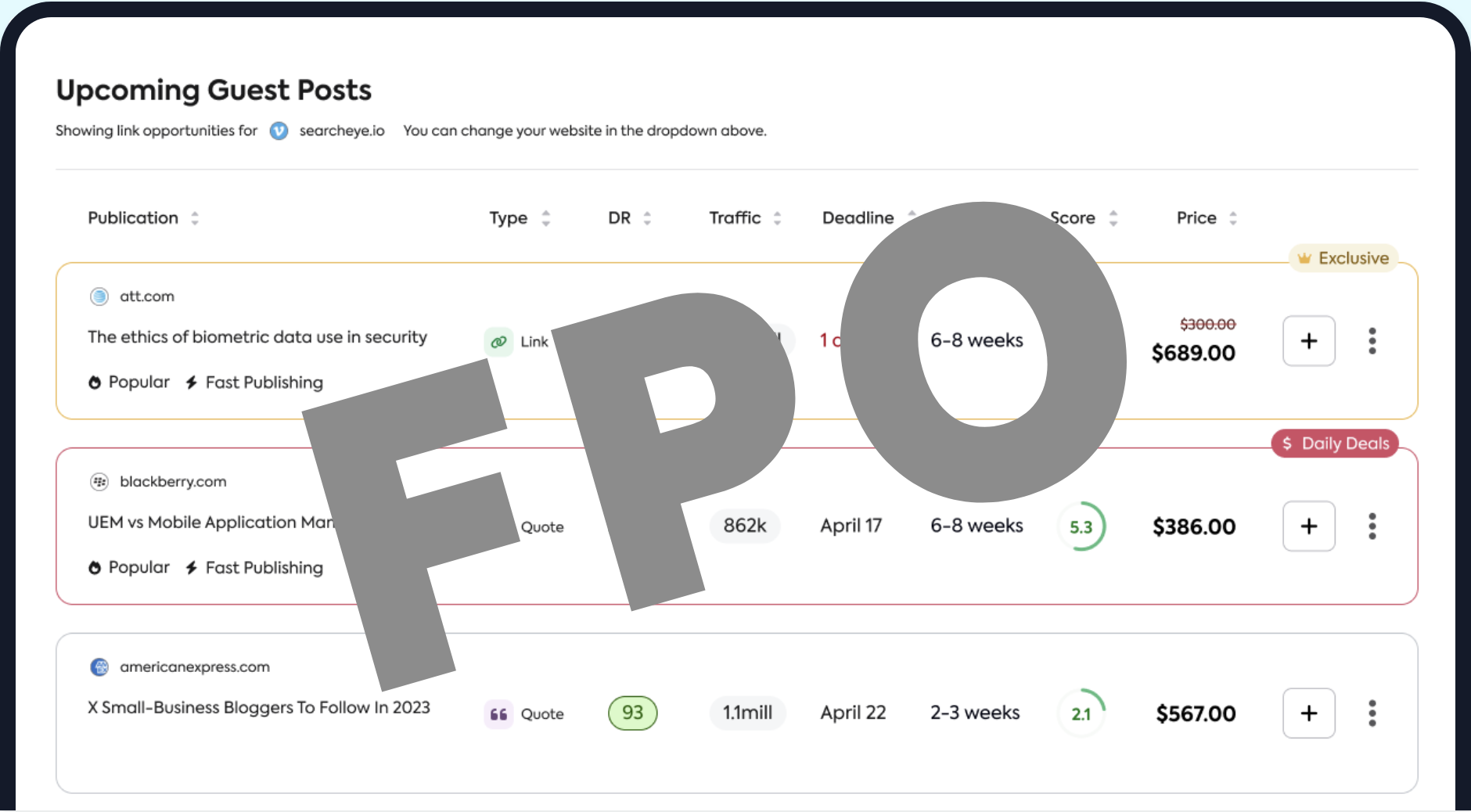The width and height of the screenshot is (1471, 812).
Task: Click the Quote label in americanexpress.com row
Action: tap(542, 714)
